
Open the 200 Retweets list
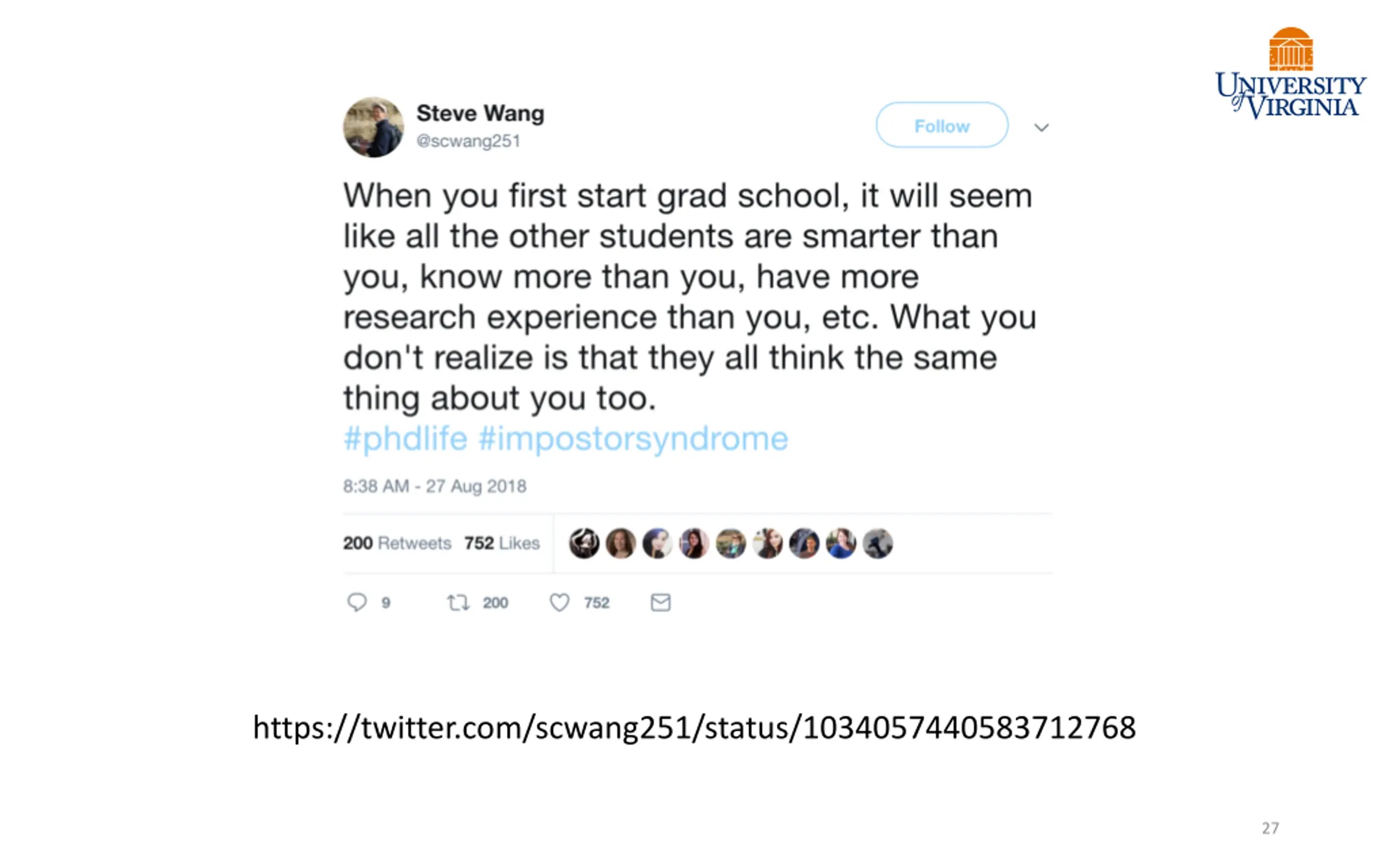397,543
